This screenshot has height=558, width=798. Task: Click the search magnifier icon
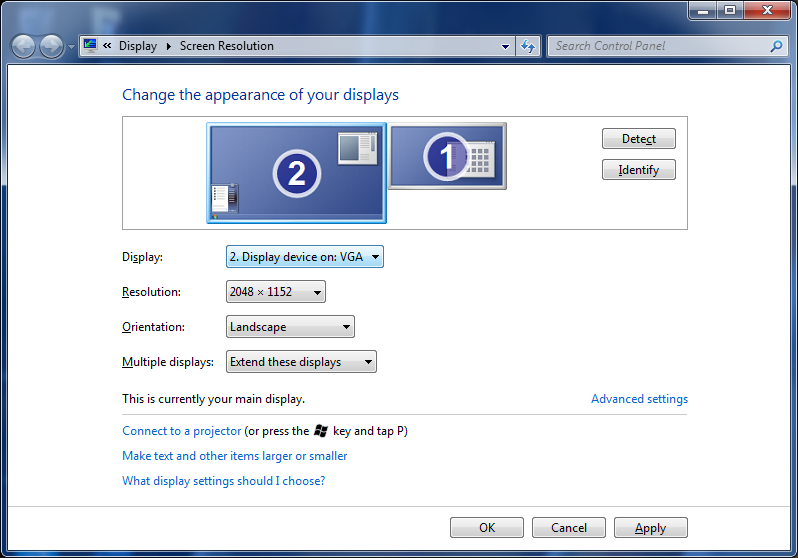pyautogui.click(x=776, y=46)
